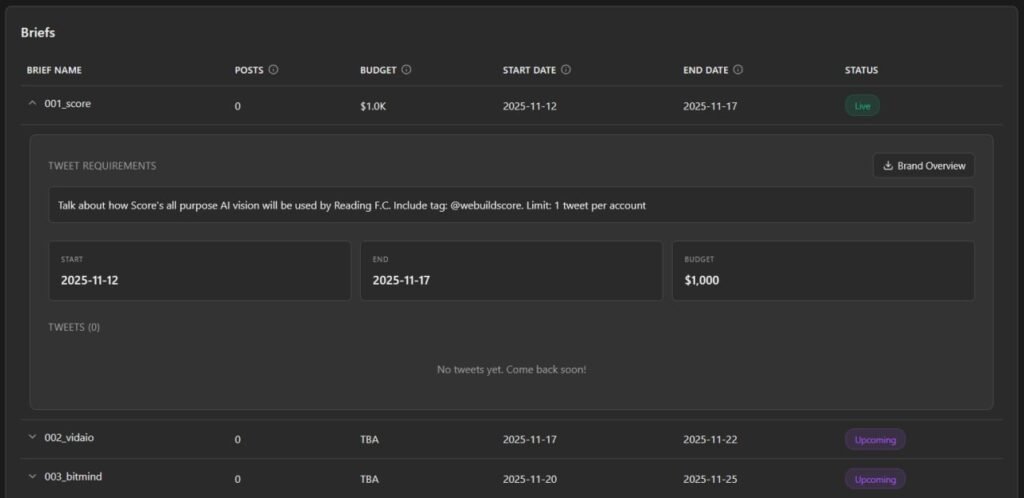Click the Budget $1,000 info card

tap(822, 270)
